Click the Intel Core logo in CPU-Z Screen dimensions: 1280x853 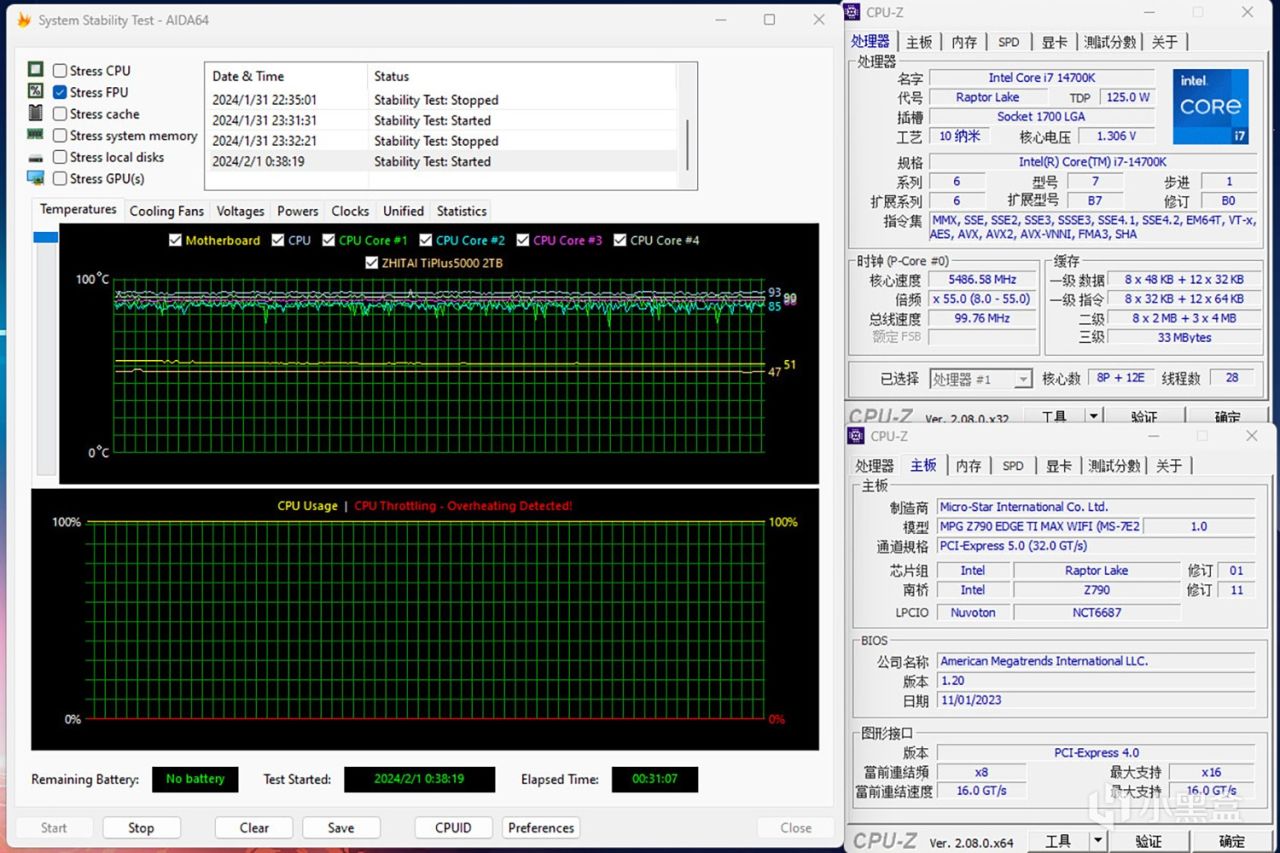(1210, 105)
